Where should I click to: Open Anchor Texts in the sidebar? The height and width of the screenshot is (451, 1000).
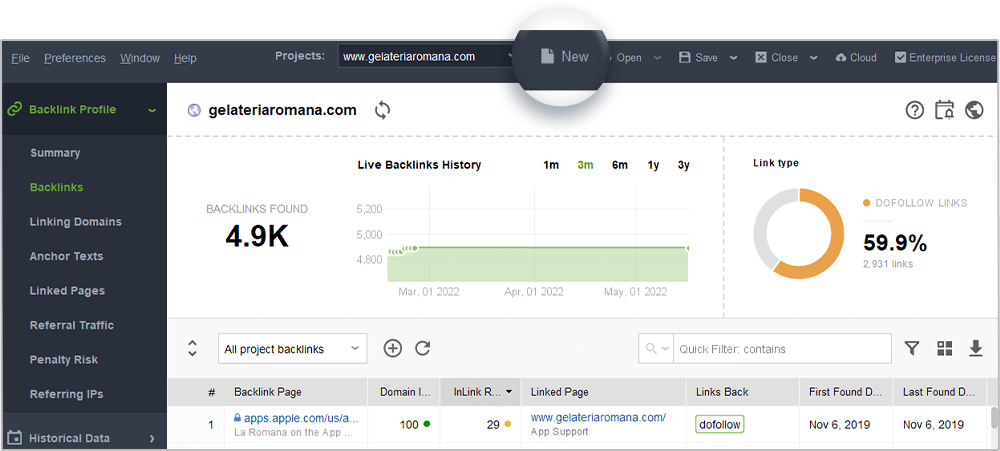click(66, 256)
